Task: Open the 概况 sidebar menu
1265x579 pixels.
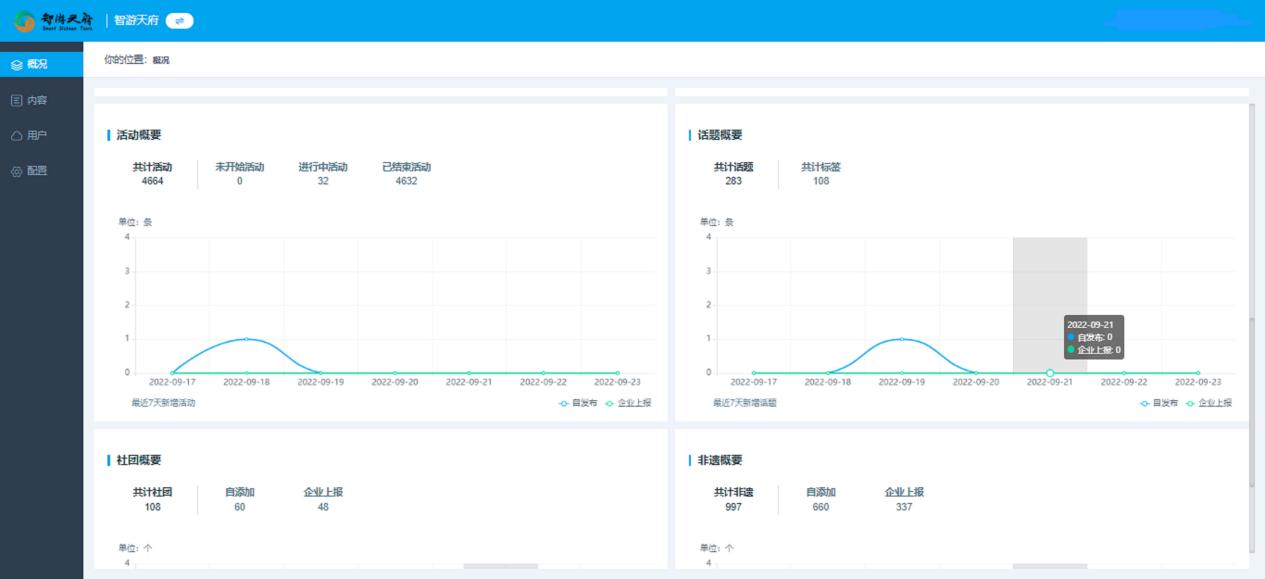Action: 41,65
